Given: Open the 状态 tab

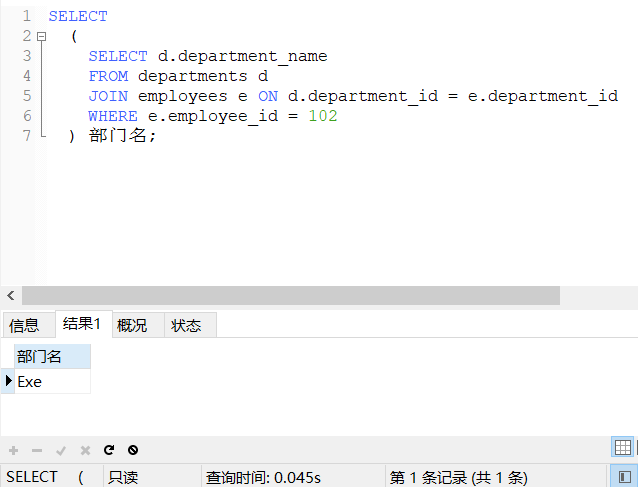Looking at the screenshot, I should [x=186, y=325].
